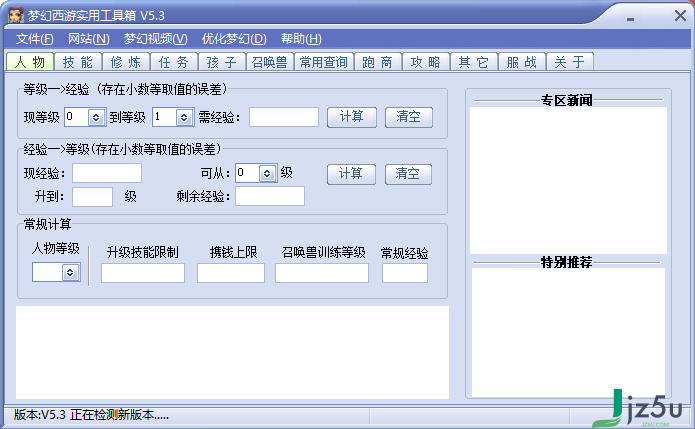This screenshot has height=429, width=695.
Task: Open the 关于 tab
Action: (570, 62)
